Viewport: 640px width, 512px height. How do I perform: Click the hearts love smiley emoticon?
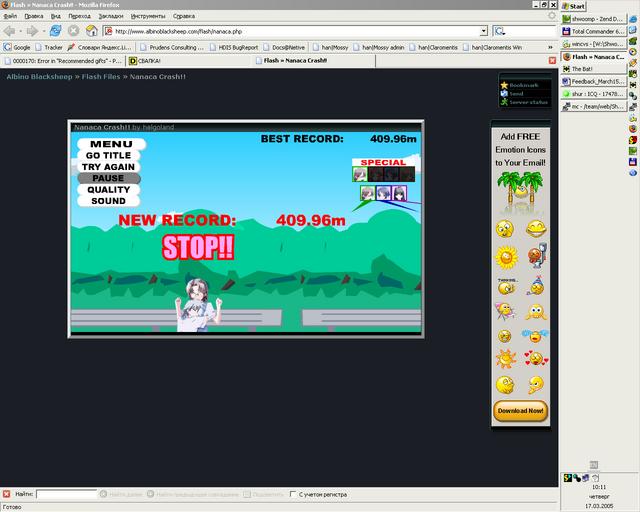point(536,358)
